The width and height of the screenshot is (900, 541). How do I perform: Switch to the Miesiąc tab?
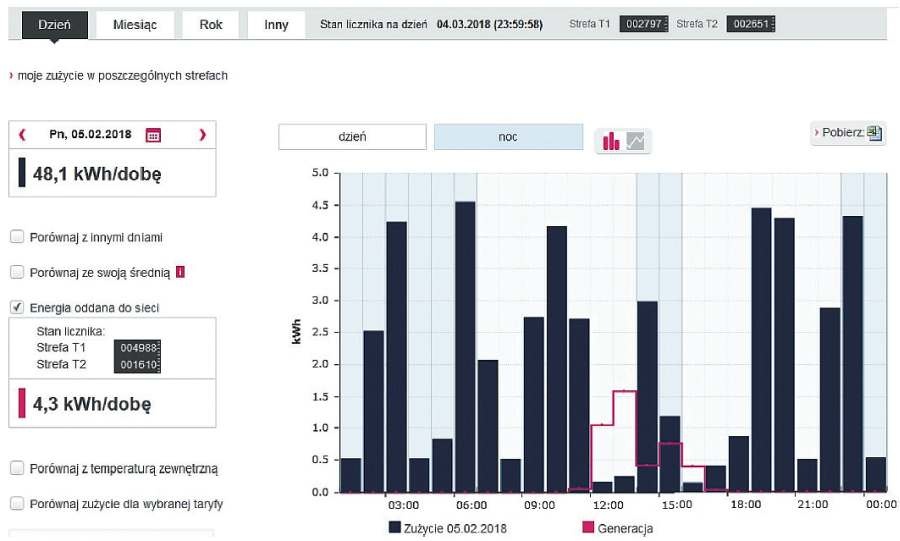point(135,25)
